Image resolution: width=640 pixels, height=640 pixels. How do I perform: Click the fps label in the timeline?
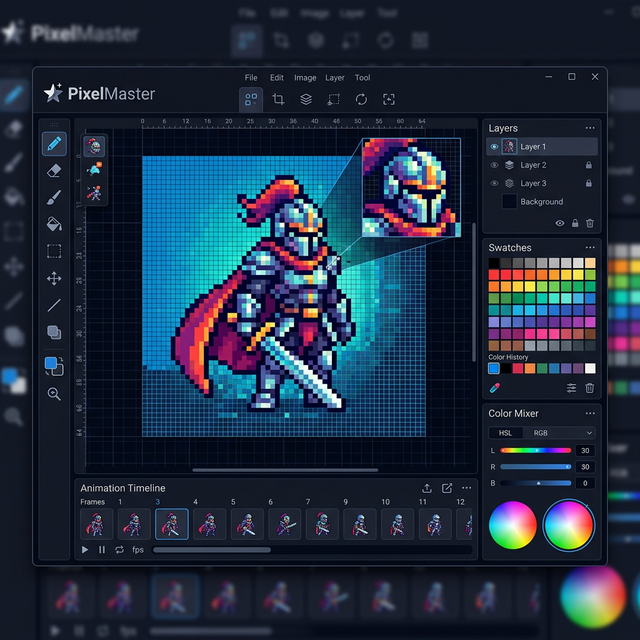[x=138, y=550]
